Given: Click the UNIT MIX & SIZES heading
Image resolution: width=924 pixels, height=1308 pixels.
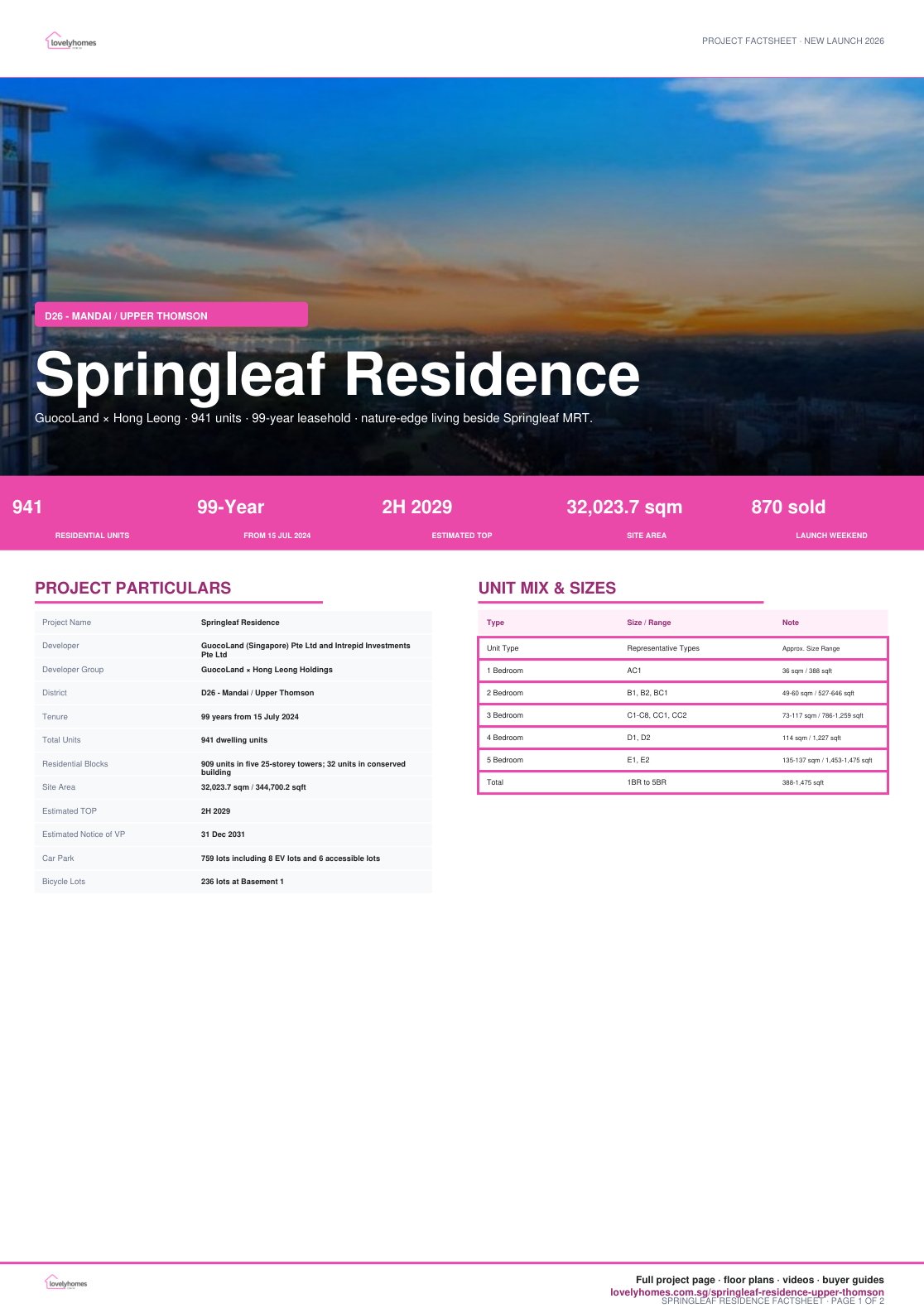Looking at the screenshot, I should [547, 588].
